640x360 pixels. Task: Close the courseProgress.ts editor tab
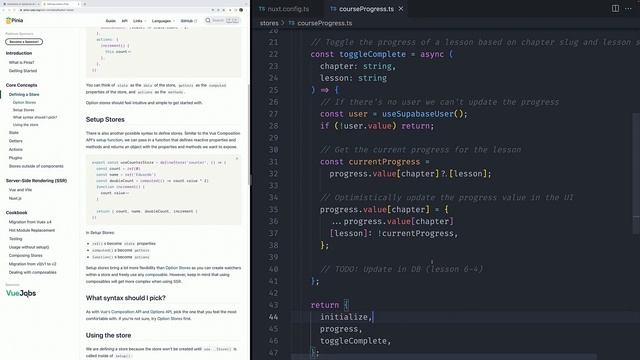tap(401, 9)
